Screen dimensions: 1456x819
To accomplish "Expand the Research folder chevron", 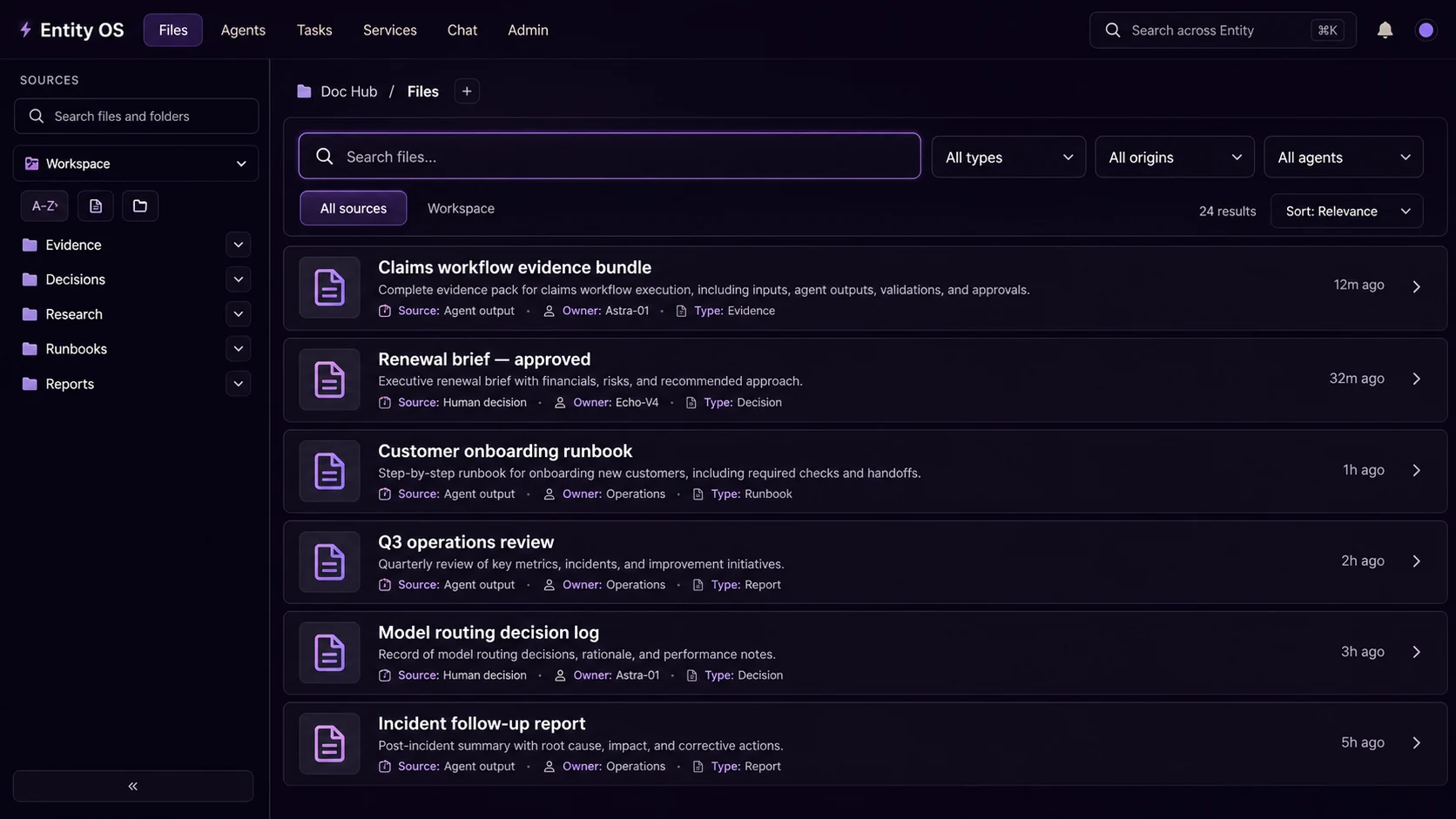I will tap(239, 314).
